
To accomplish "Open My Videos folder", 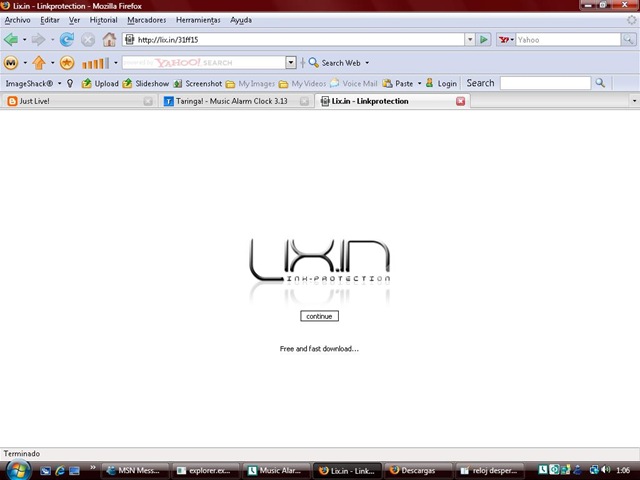I will 302,84.
